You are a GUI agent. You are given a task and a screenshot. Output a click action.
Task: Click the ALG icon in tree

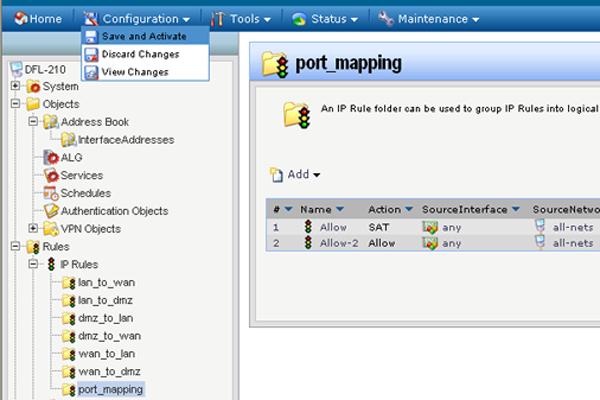(x=51, y=157)
